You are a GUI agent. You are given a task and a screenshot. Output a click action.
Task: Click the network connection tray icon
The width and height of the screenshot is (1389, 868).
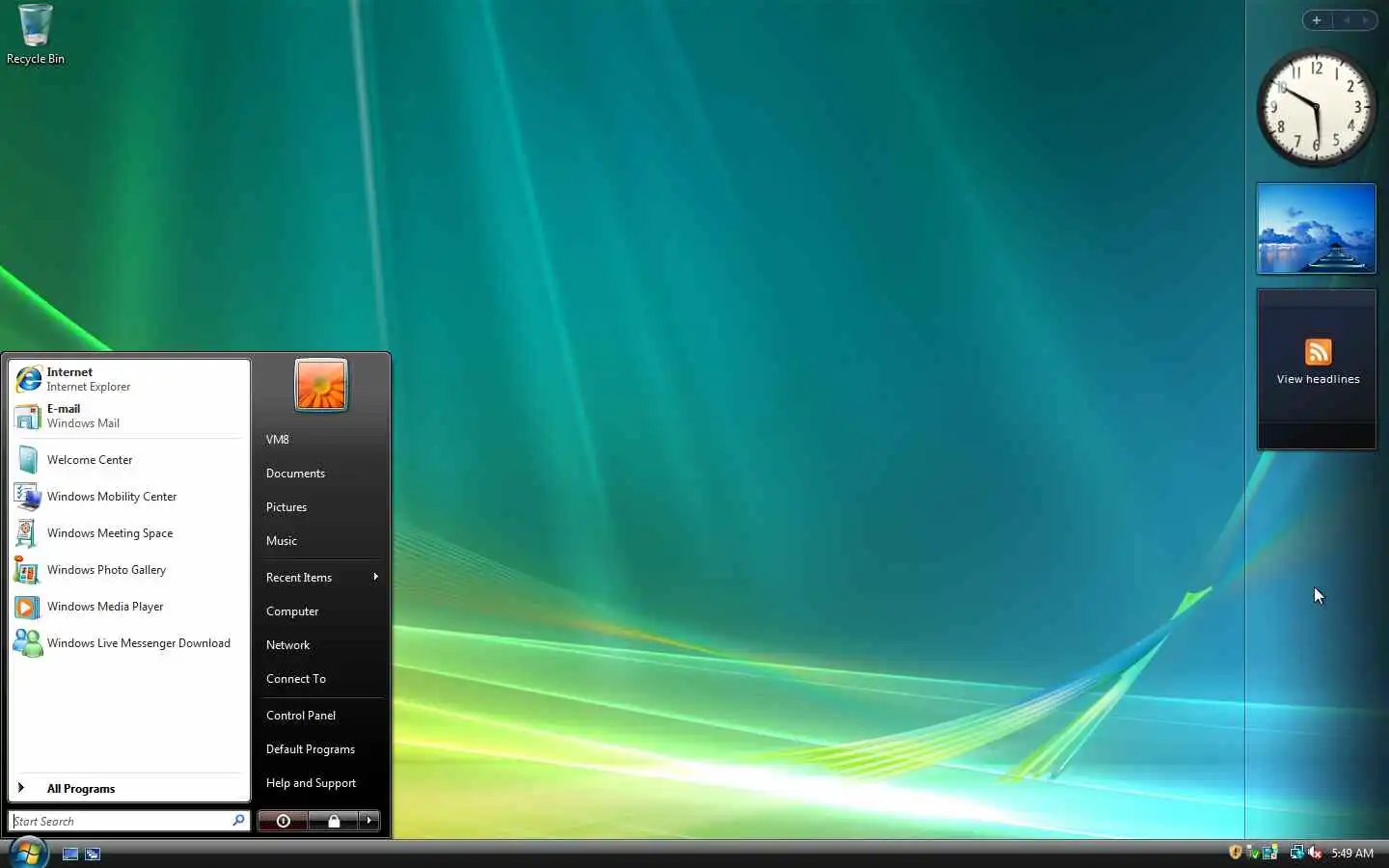(x=1296, y=852)
